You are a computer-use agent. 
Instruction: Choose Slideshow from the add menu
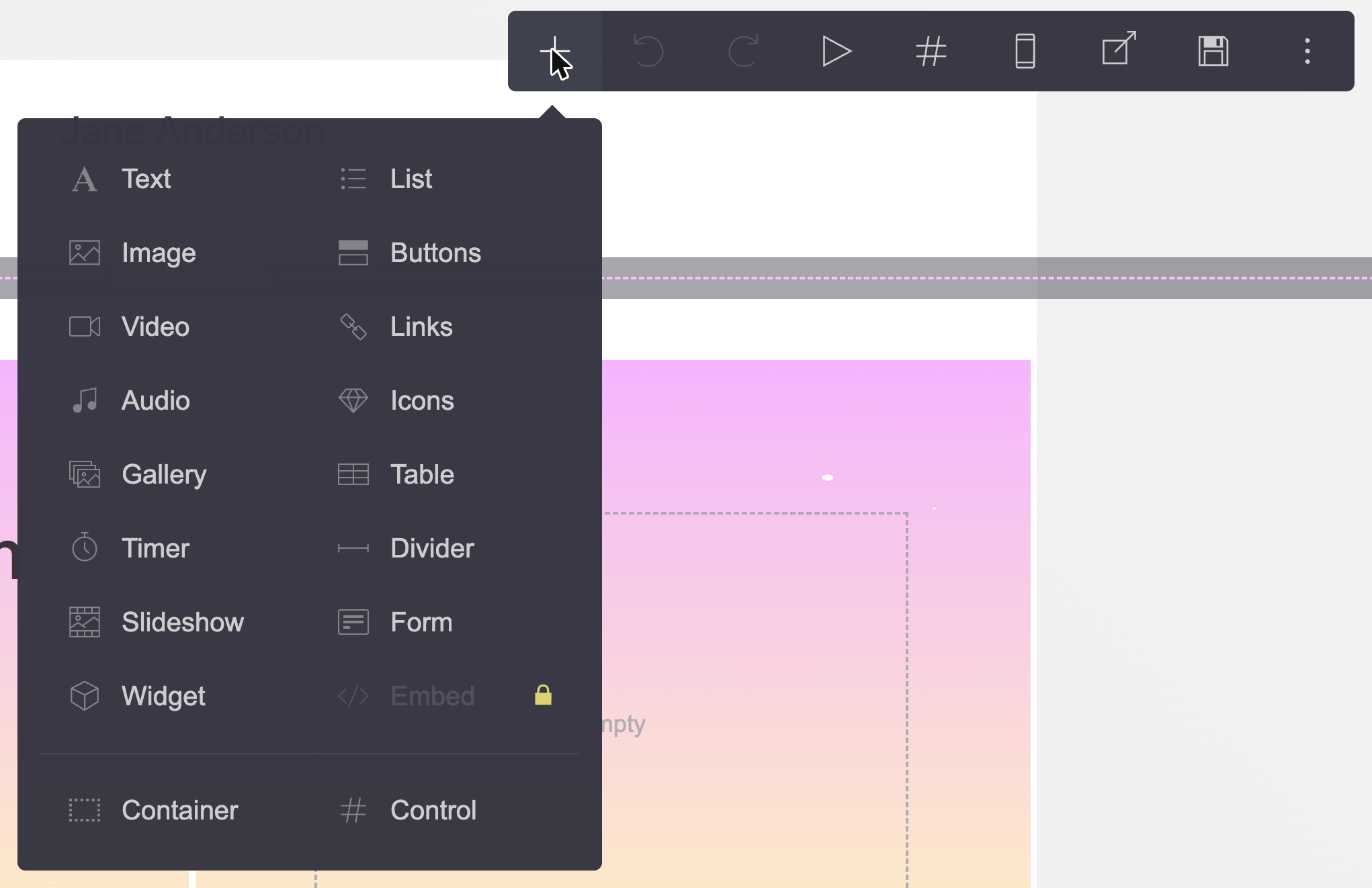tap(183, 622)
